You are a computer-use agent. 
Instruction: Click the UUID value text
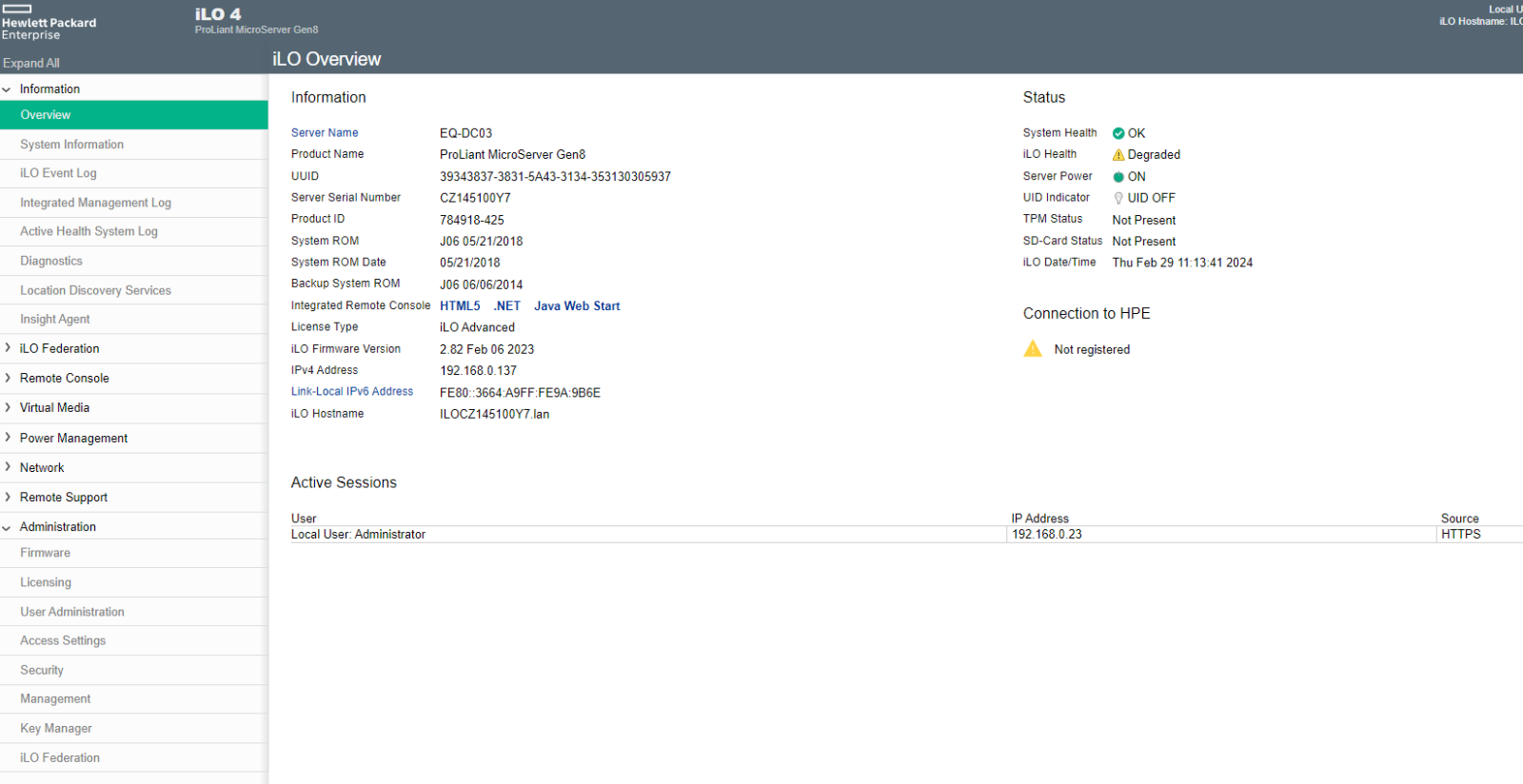pyautogui.click(x=555, y=177)
